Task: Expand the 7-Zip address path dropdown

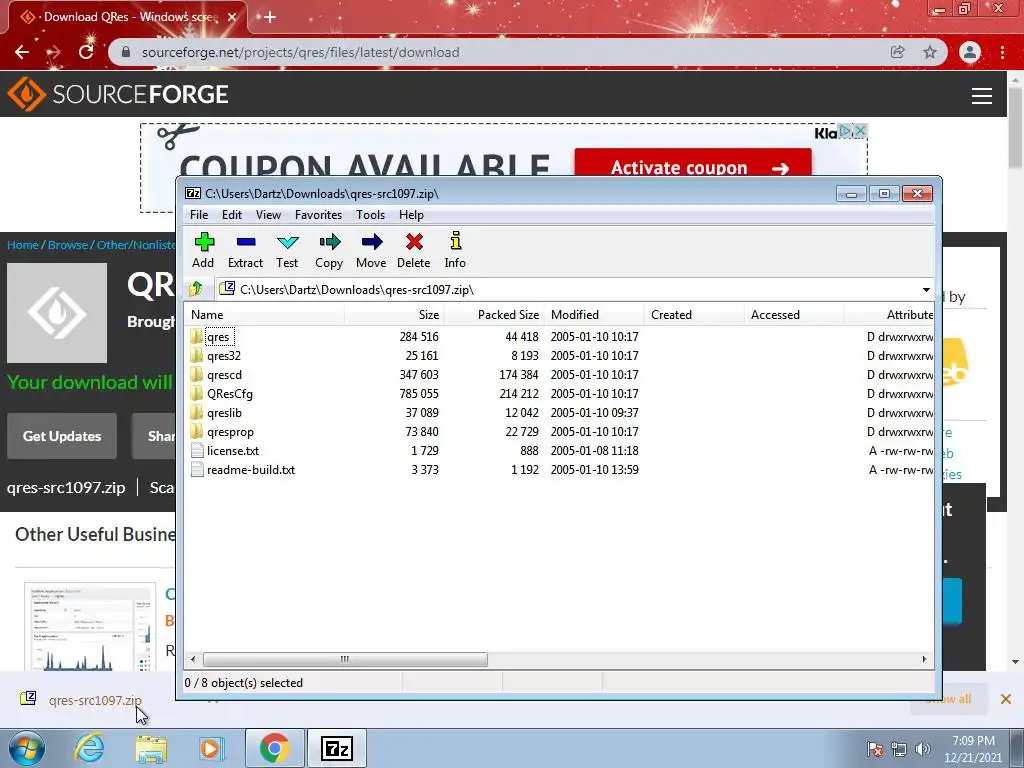Action: (925, 289)
